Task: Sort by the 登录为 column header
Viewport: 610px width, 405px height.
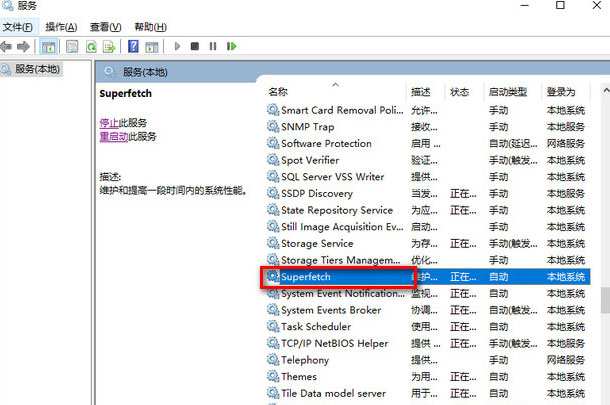Action: pos(561,92)
